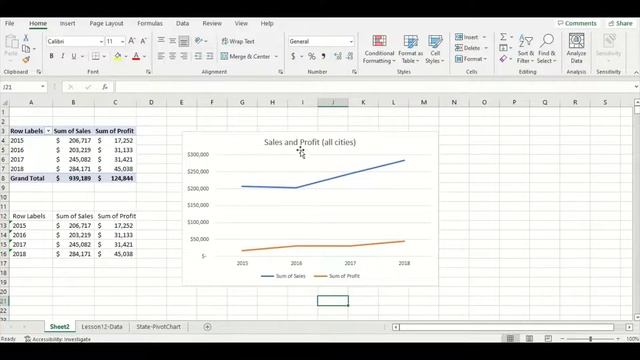Click Analyze Data button

576,49
